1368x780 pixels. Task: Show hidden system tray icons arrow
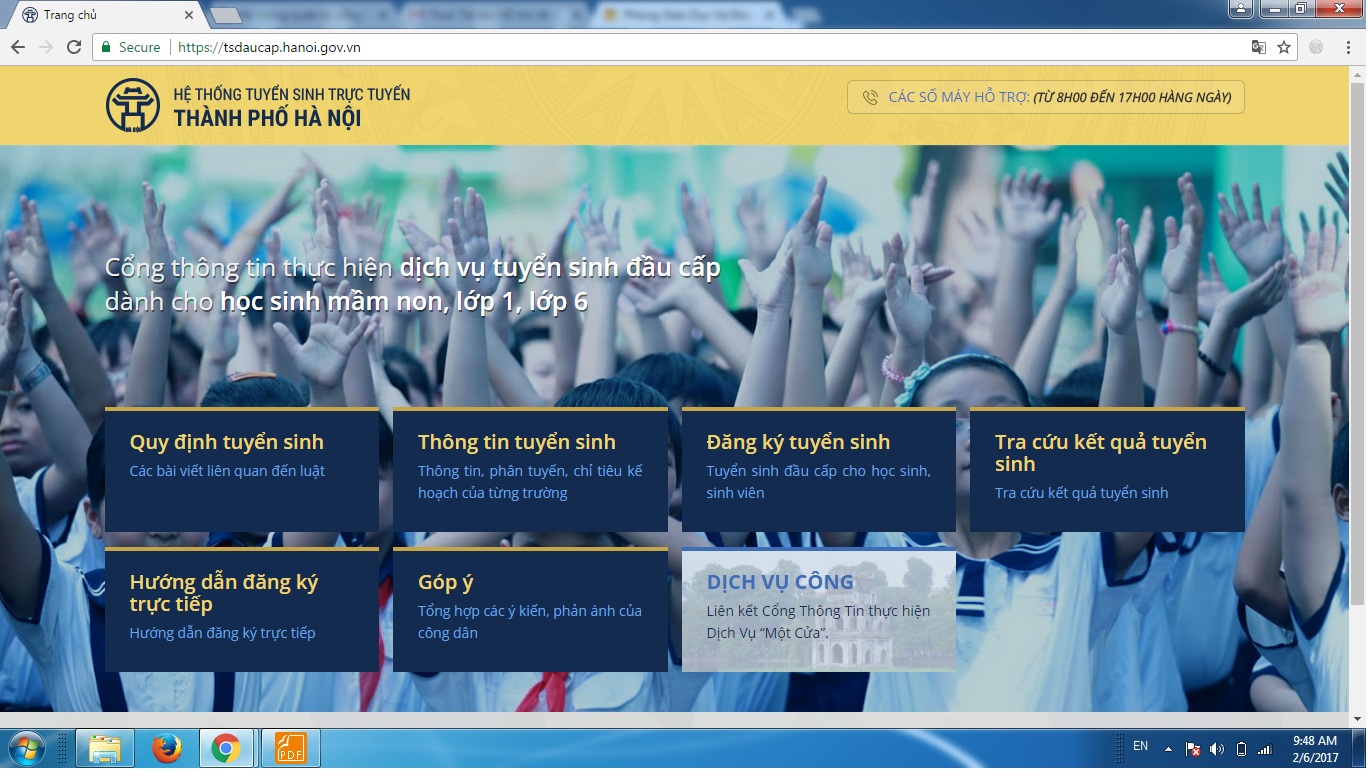[x=1168, y=749]
